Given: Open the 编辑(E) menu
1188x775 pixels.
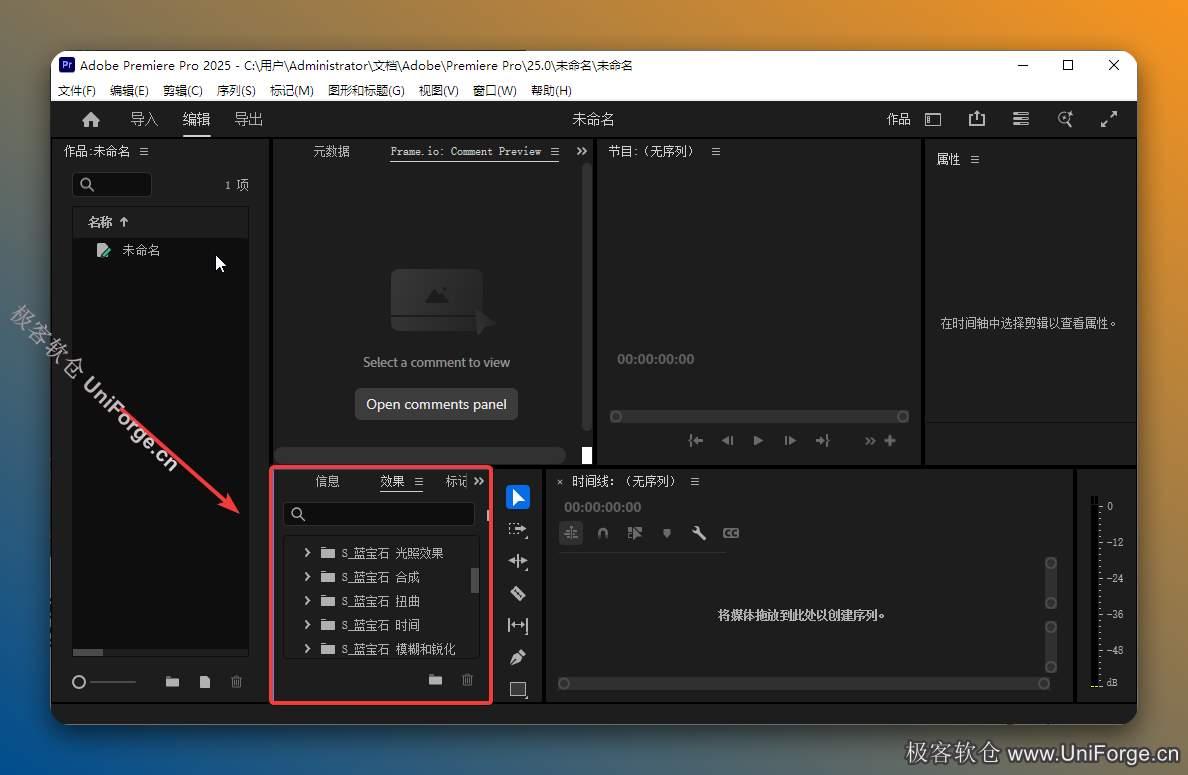Looking at the screenshot, I should pyautogui.click(x=129, y=91).
